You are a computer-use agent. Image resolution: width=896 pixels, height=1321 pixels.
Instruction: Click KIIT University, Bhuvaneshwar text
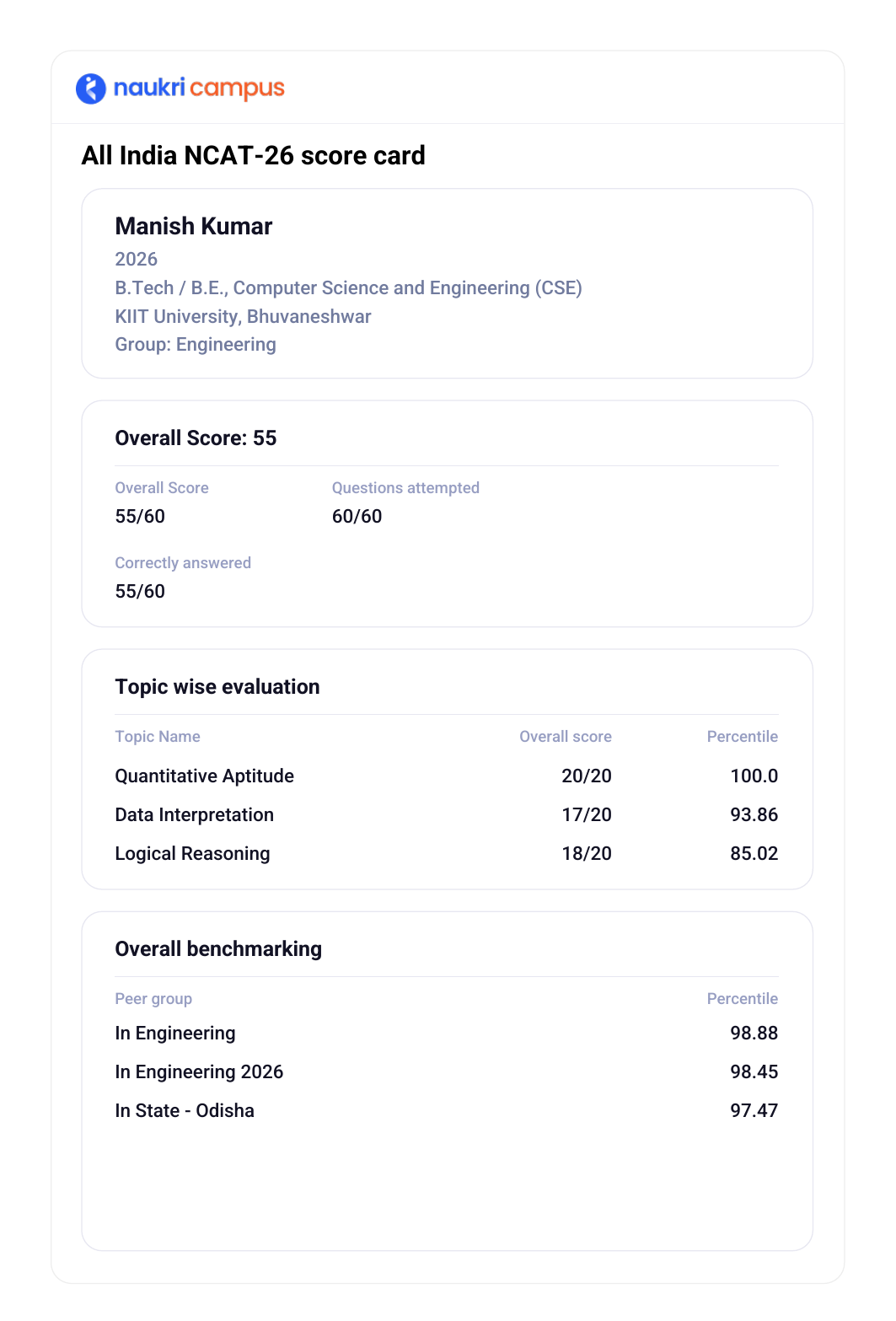pyautogui.click(x=244, y=316)
